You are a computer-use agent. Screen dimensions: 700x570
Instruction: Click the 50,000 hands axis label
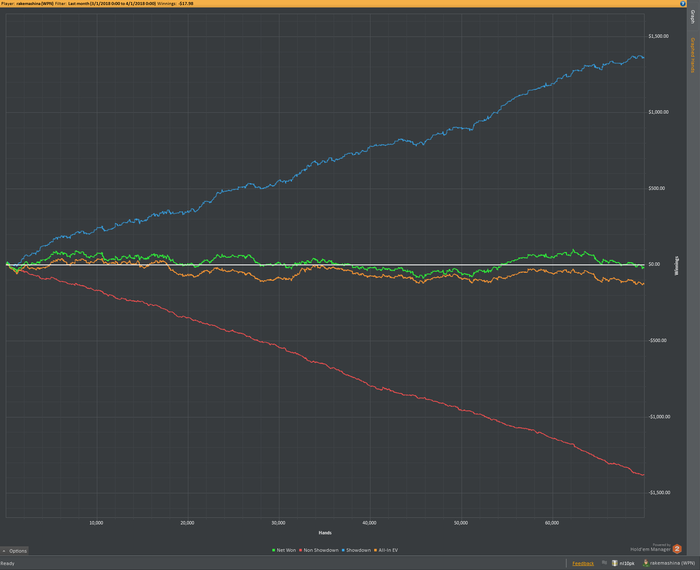click(x=461, y=523)
